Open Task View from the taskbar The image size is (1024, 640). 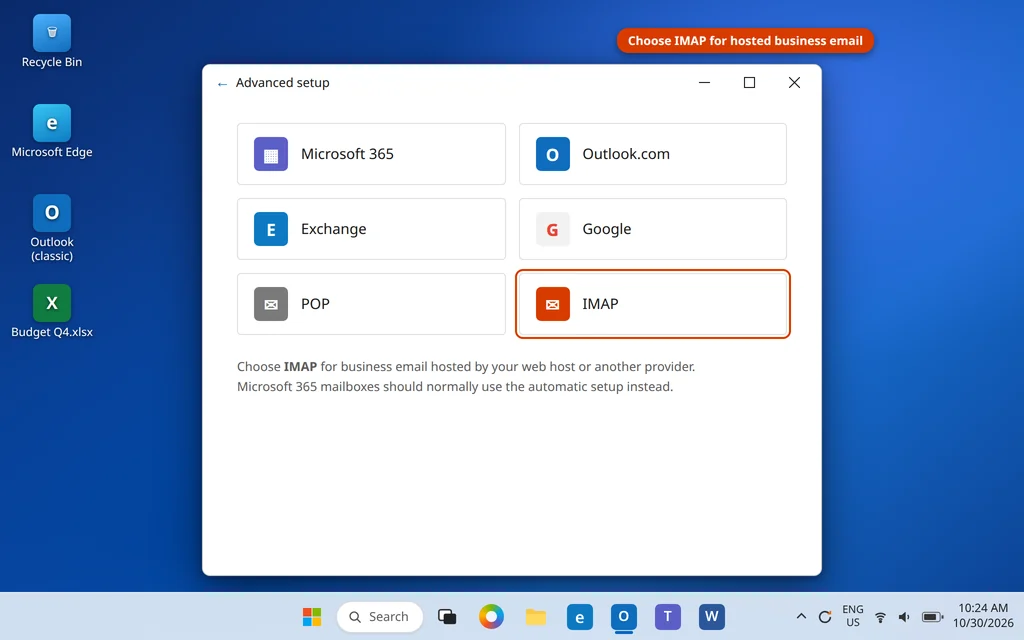pos(447,616)
